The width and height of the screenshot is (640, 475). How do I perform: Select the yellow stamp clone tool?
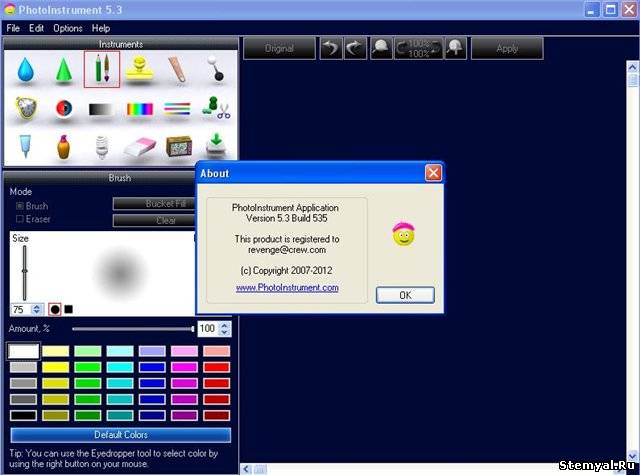pos(140,69)
